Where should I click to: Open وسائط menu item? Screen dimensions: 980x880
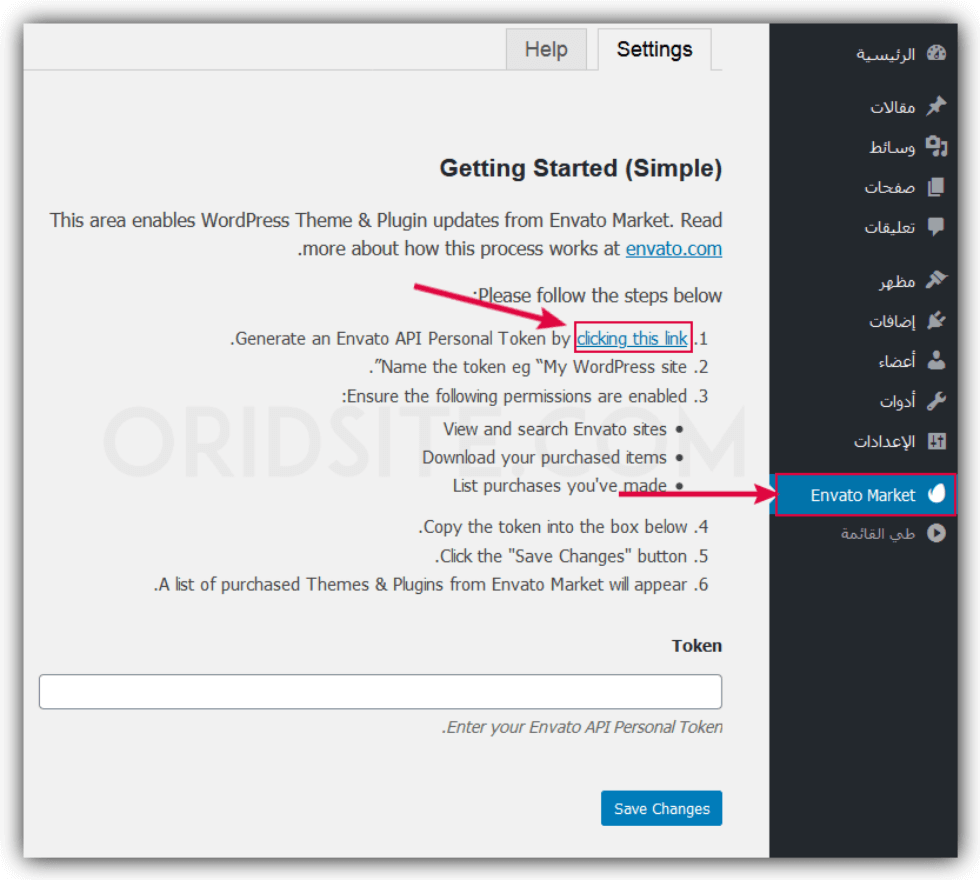pos(892,148)
